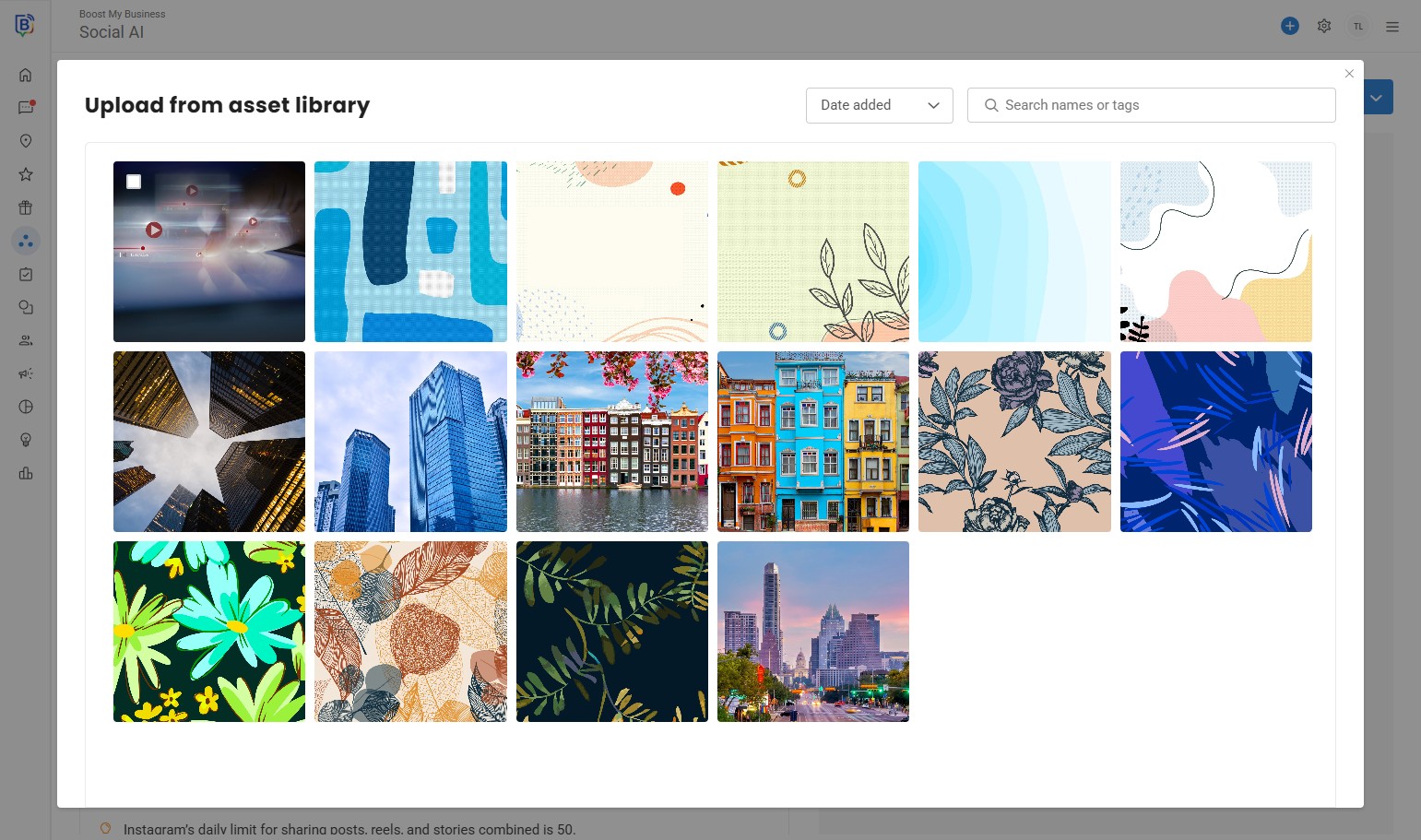Close the asset library dialog
The image size is (1421, 840).
(1349, 74)
